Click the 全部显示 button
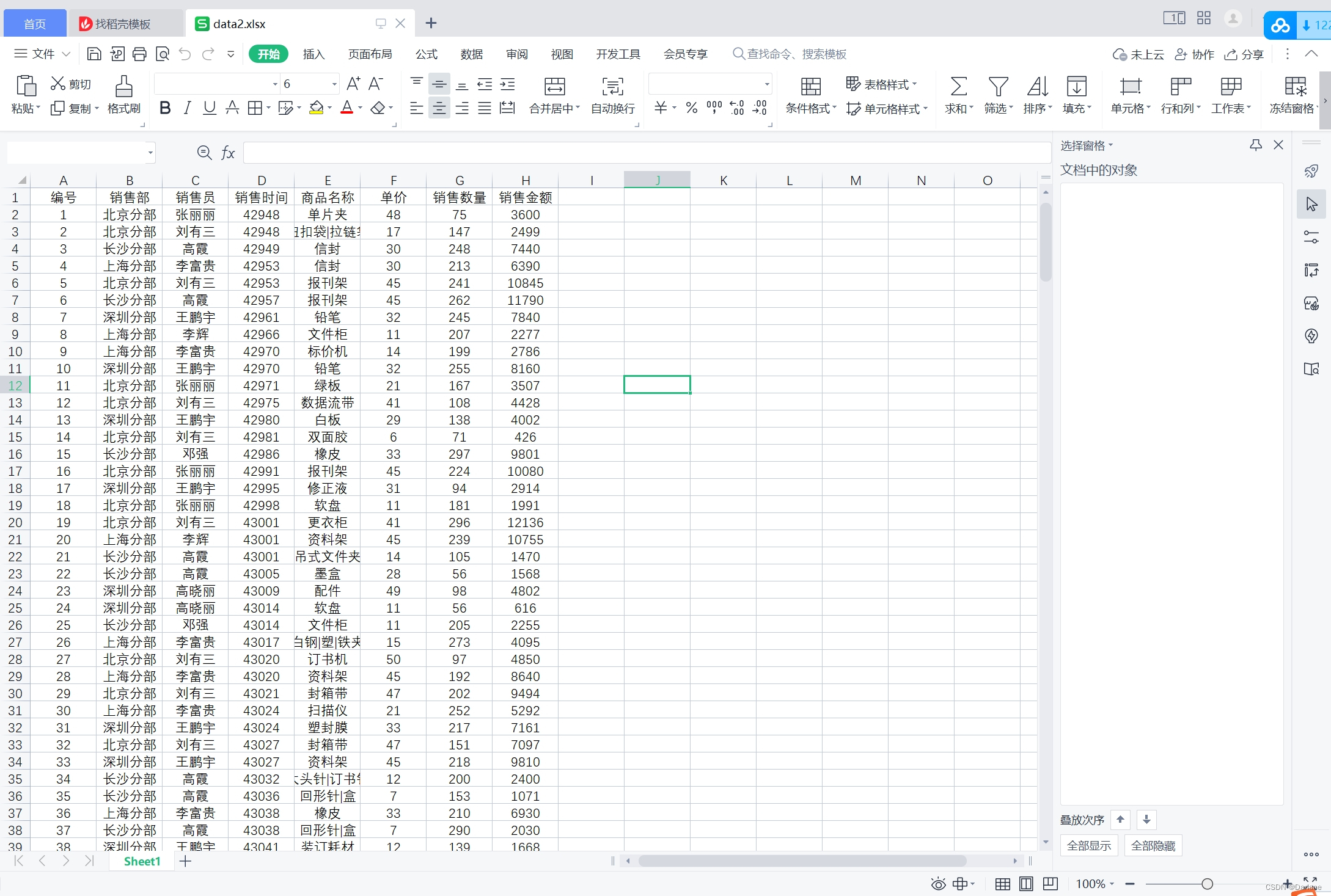This screenshot has width=1331, height=896. pyautogui.click(x=1088, y=846)
